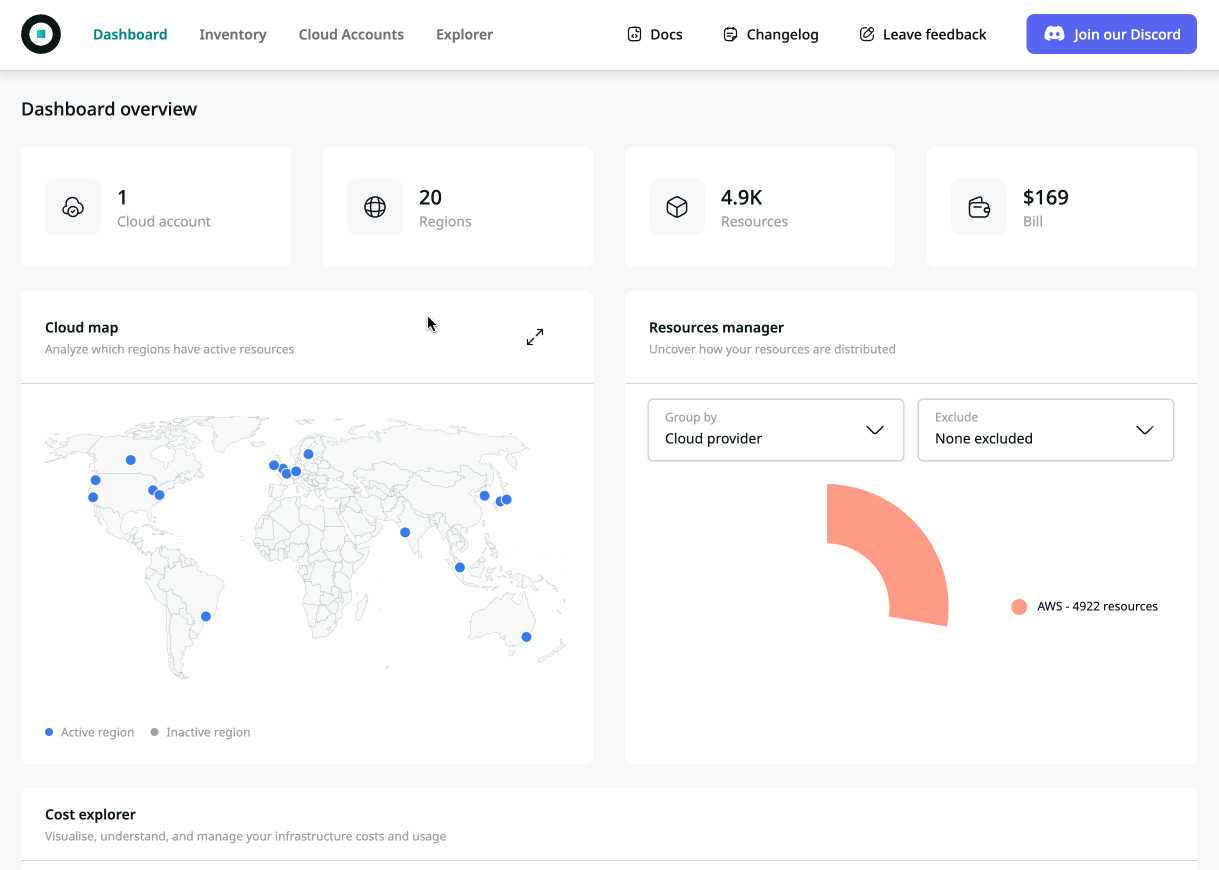Click the Leave feedback pencil icon
The width and height of the screenshot is (1219, 870).
867,34
